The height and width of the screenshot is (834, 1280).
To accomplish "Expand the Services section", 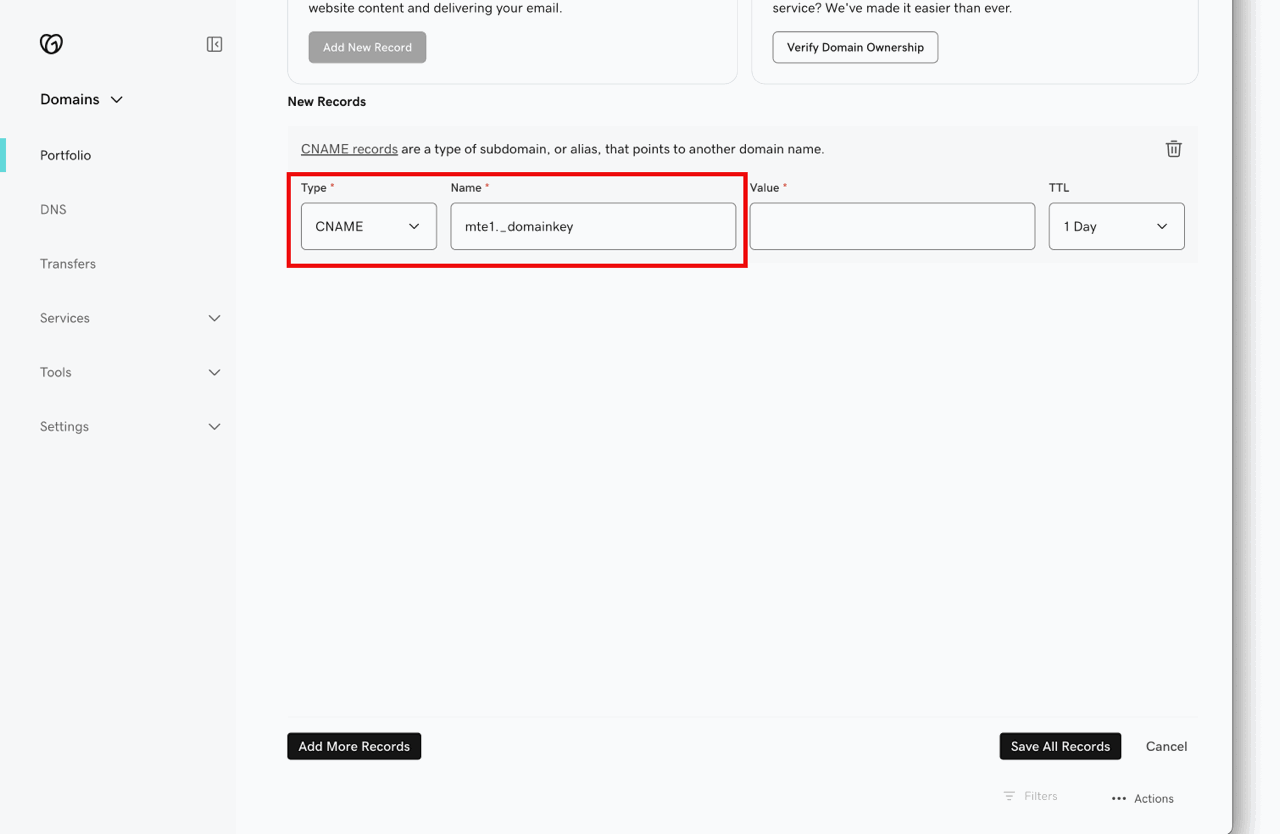I will pyautogui.click(x=130, y=318).
